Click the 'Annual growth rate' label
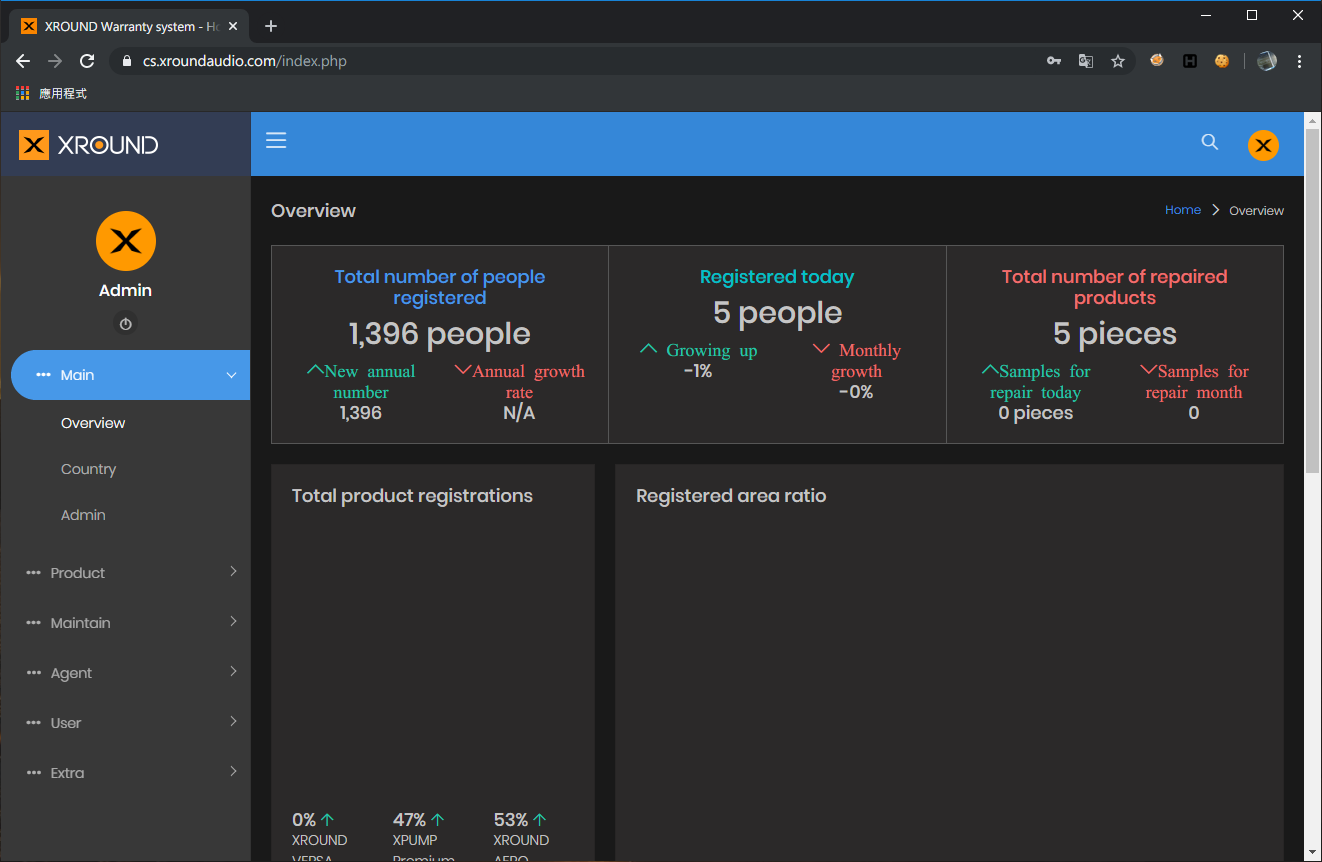1322x862 pixels. (520, 381)
